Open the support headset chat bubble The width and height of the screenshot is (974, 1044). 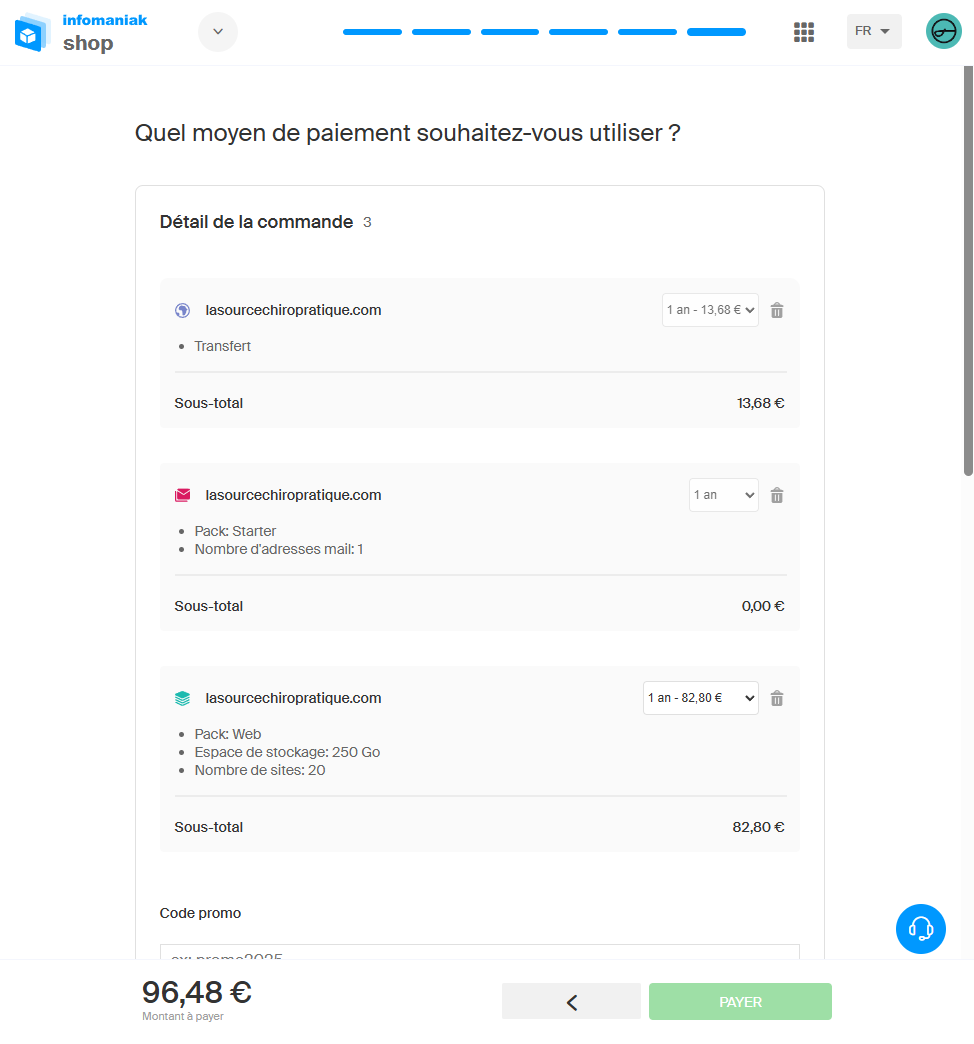921,929
